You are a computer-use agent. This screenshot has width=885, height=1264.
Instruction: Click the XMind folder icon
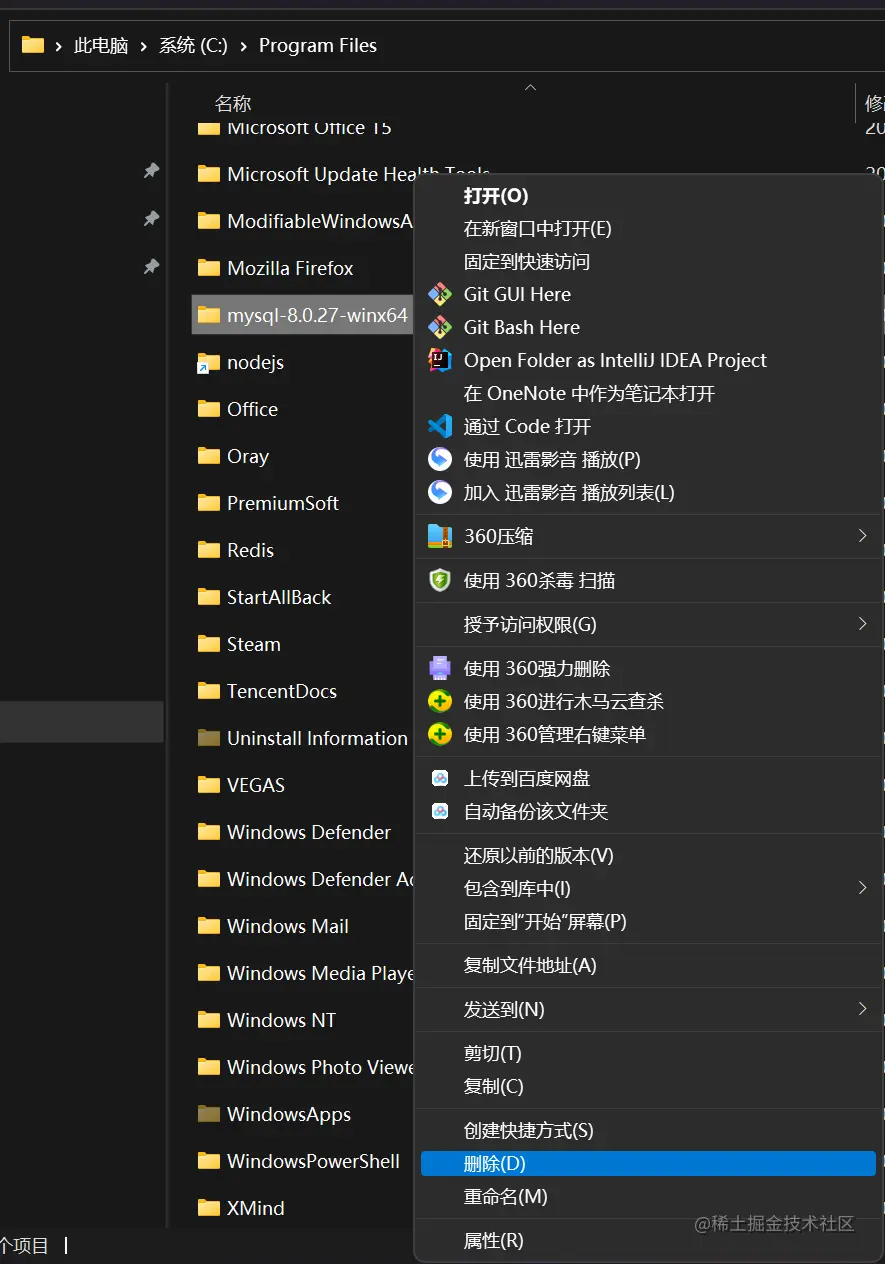pos(209,1208)
